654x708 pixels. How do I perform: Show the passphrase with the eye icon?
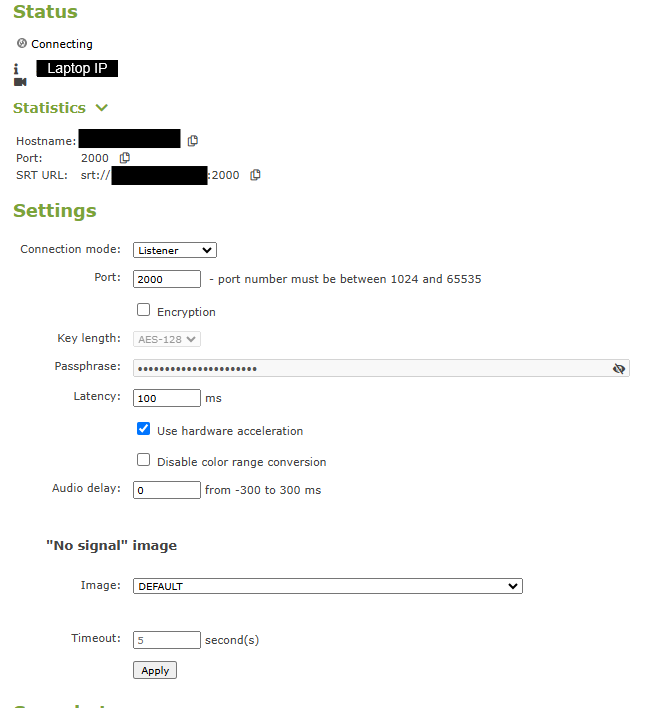pyautogui.click(x=619, y=368)
